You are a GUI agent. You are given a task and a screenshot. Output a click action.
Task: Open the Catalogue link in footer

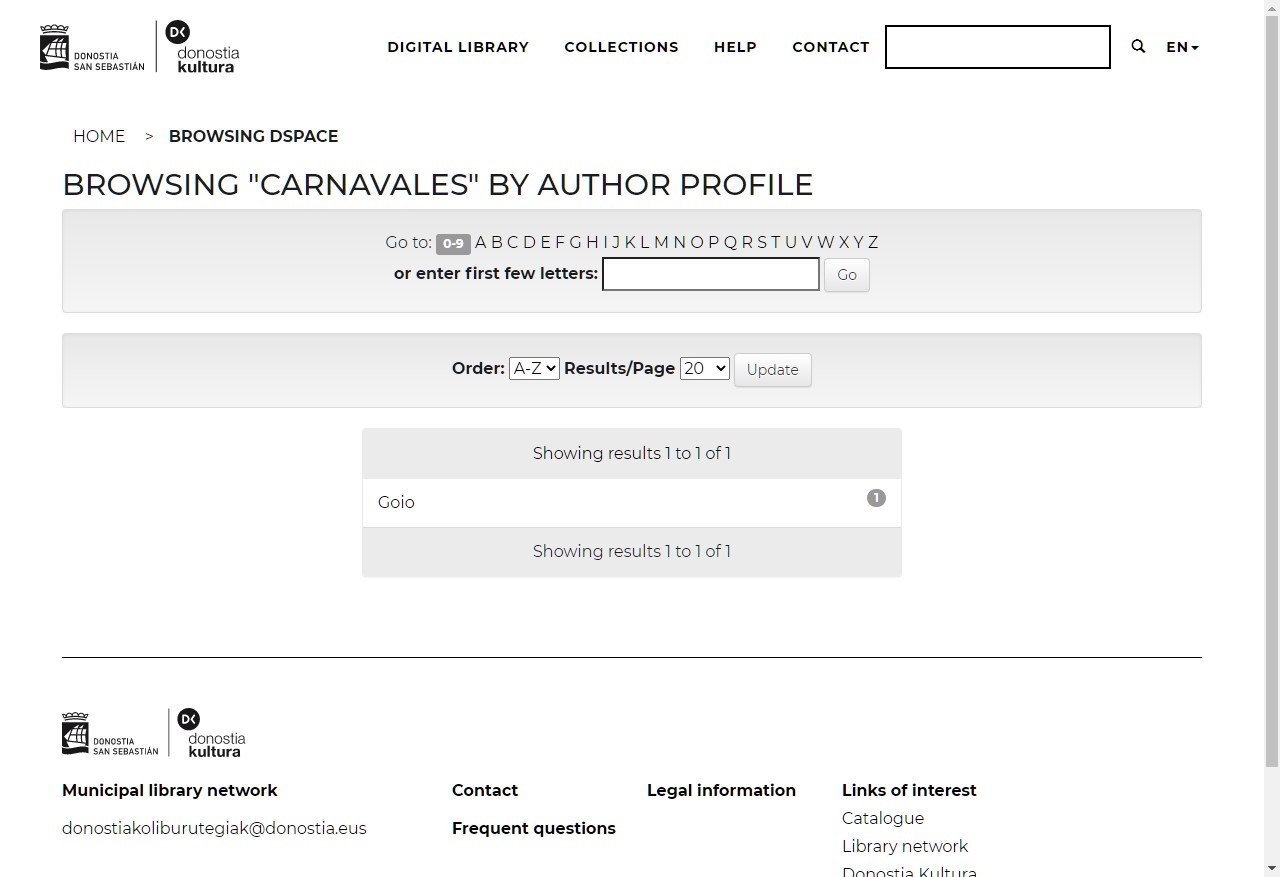(882, 818)
